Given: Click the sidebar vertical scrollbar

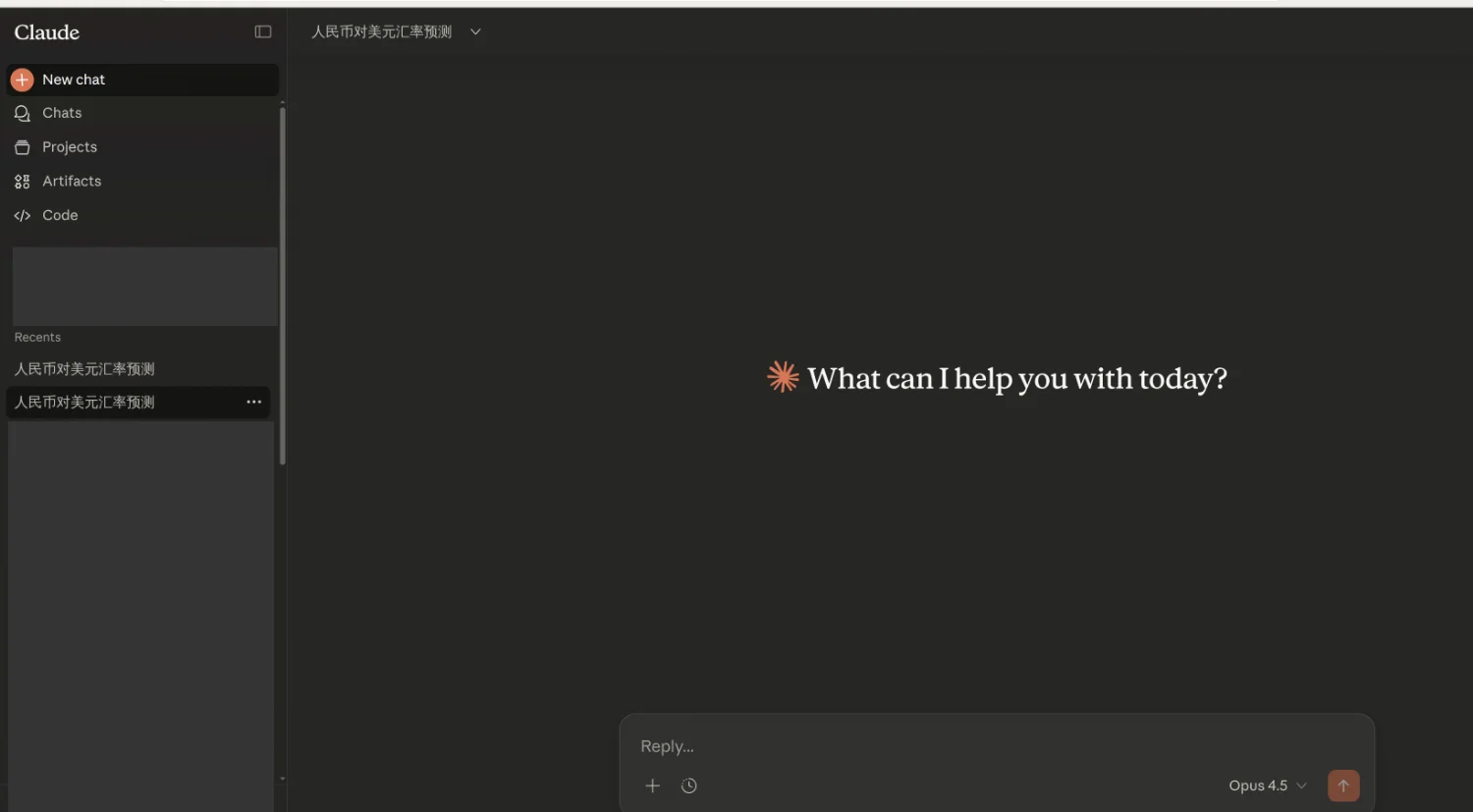Looking at the screenshot, I should pos(283,285).
